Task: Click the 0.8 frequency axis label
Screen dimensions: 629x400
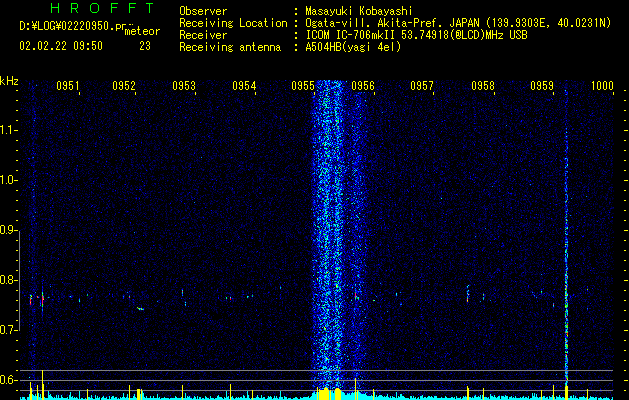Action: [x=8, y=280]
